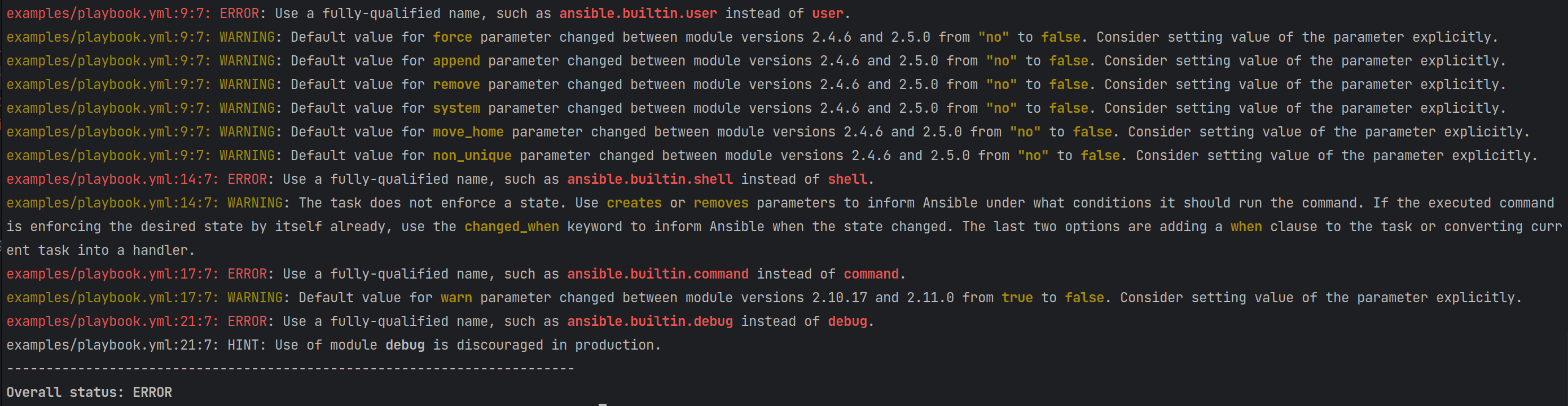Select the ansible.builtin.command module name
Screen dimensions: 1568x406
point(657,275)
